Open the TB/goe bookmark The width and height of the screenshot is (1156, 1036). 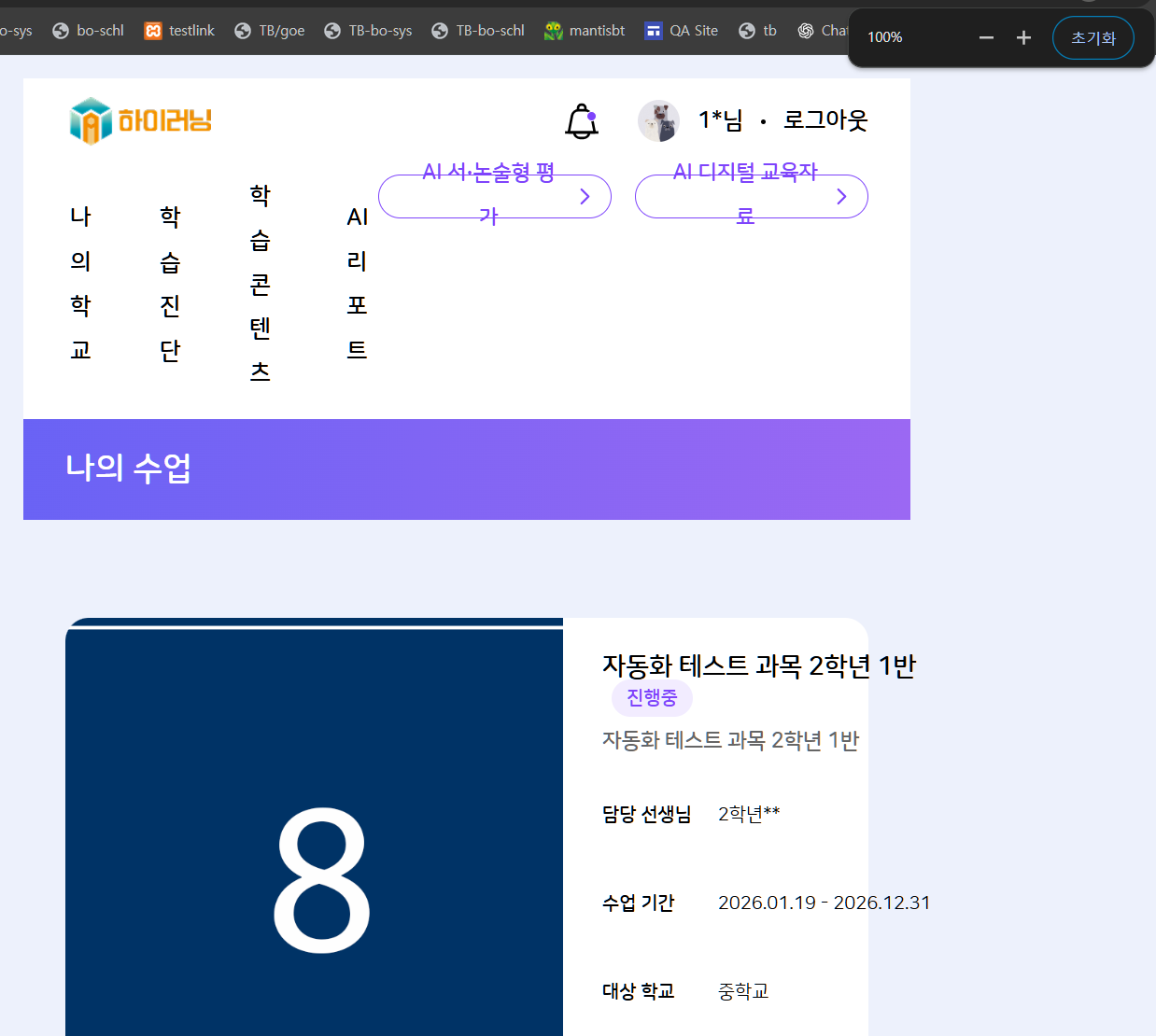pos(269,31)
